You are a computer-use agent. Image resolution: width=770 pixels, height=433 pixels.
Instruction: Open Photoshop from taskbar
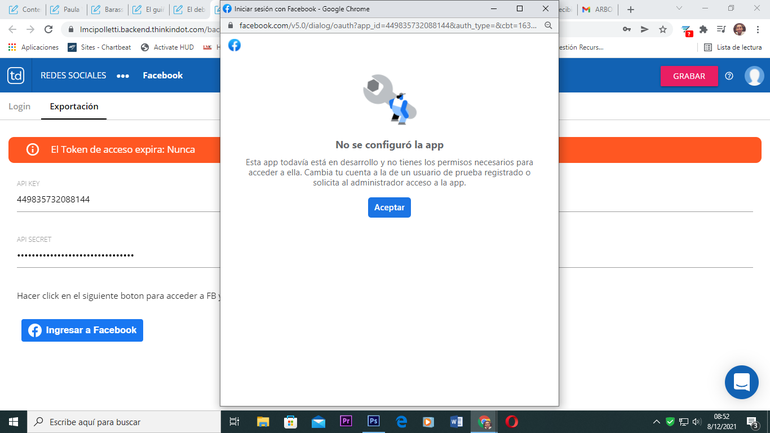(x=373, y=421)
